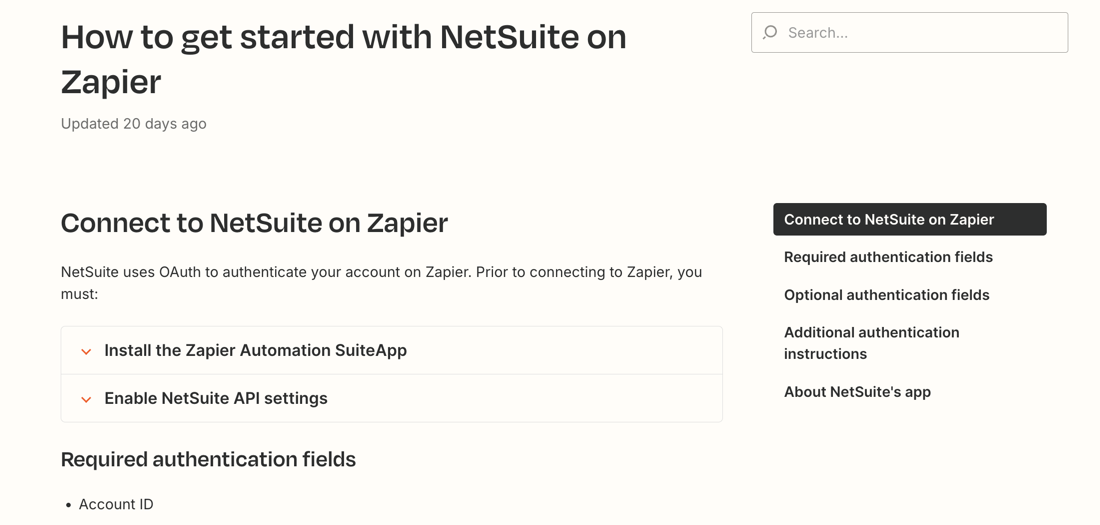This screenshot has width=1100, height=525.
Task: Click the bullet dot before Account ID
Action: point(68,506)
